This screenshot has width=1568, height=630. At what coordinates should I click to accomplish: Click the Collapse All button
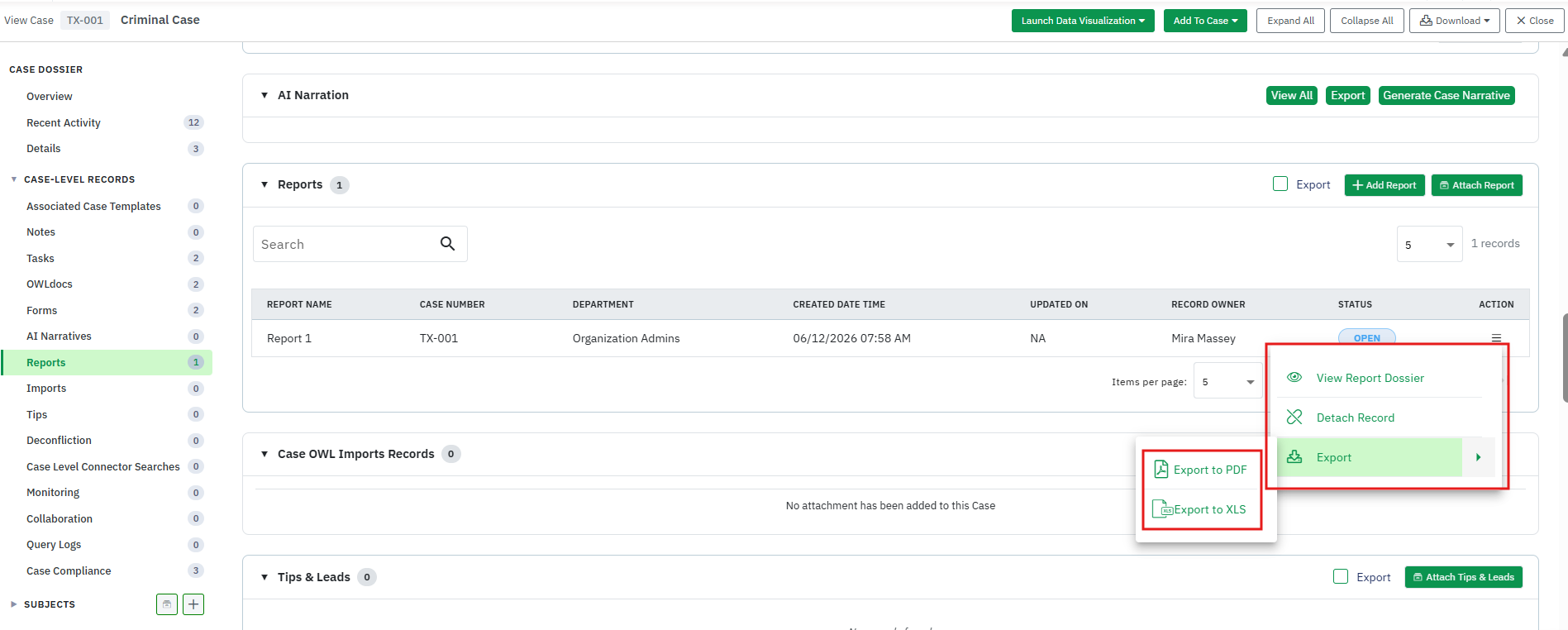coord(1367,21)
